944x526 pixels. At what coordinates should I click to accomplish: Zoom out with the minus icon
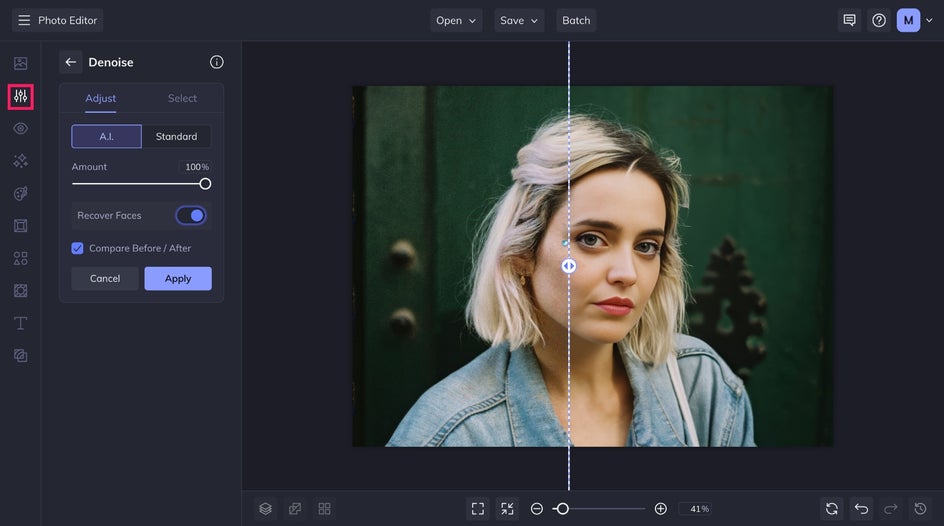tap(536, 509)
